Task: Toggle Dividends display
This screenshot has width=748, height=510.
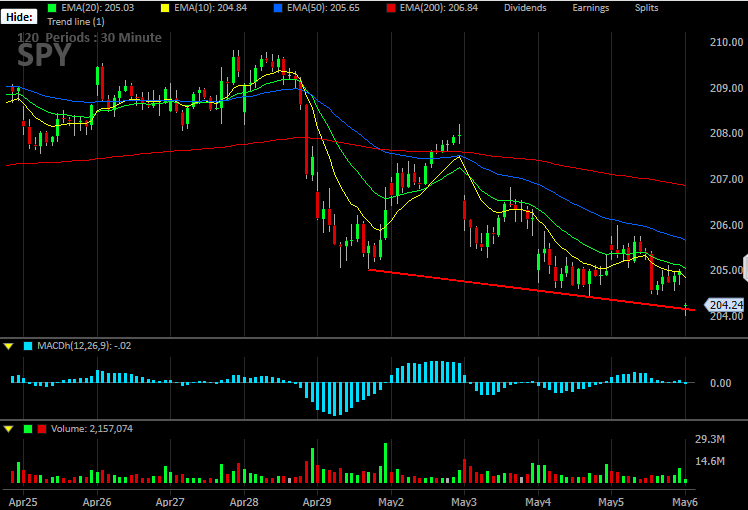Action: (x=525, y=8)
